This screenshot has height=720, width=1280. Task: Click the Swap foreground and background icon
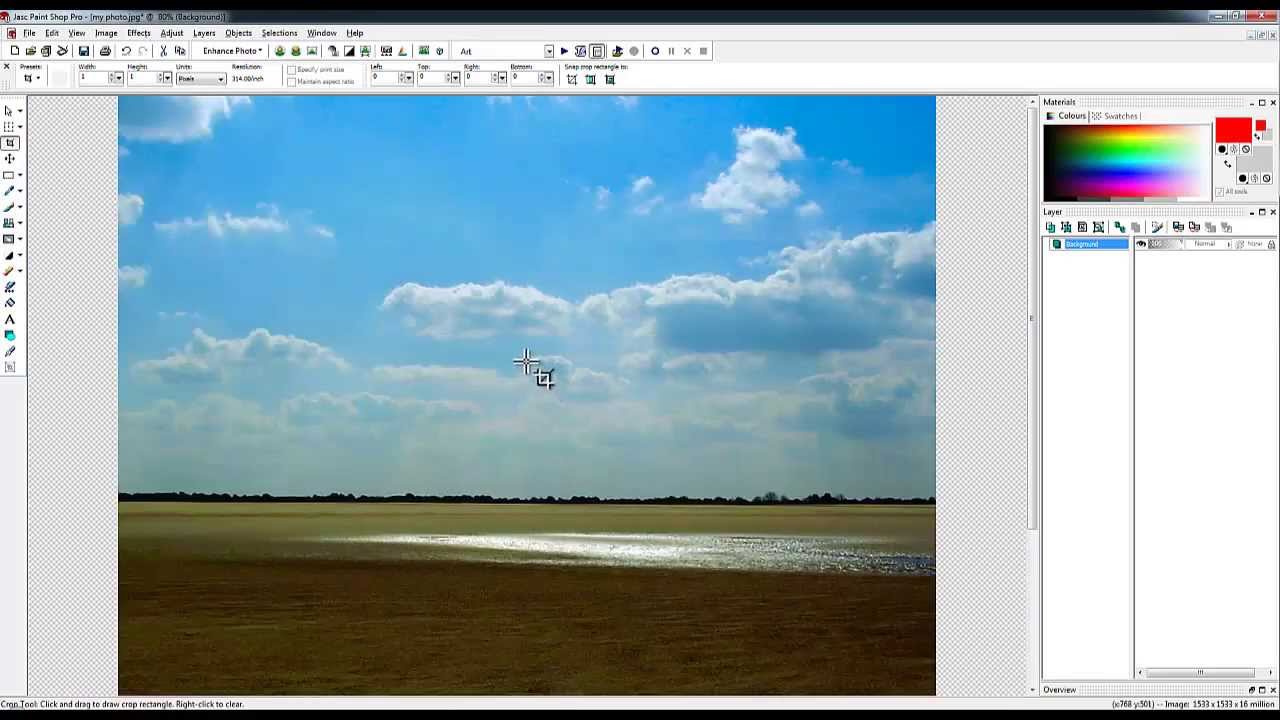(x=1228, y=164)
